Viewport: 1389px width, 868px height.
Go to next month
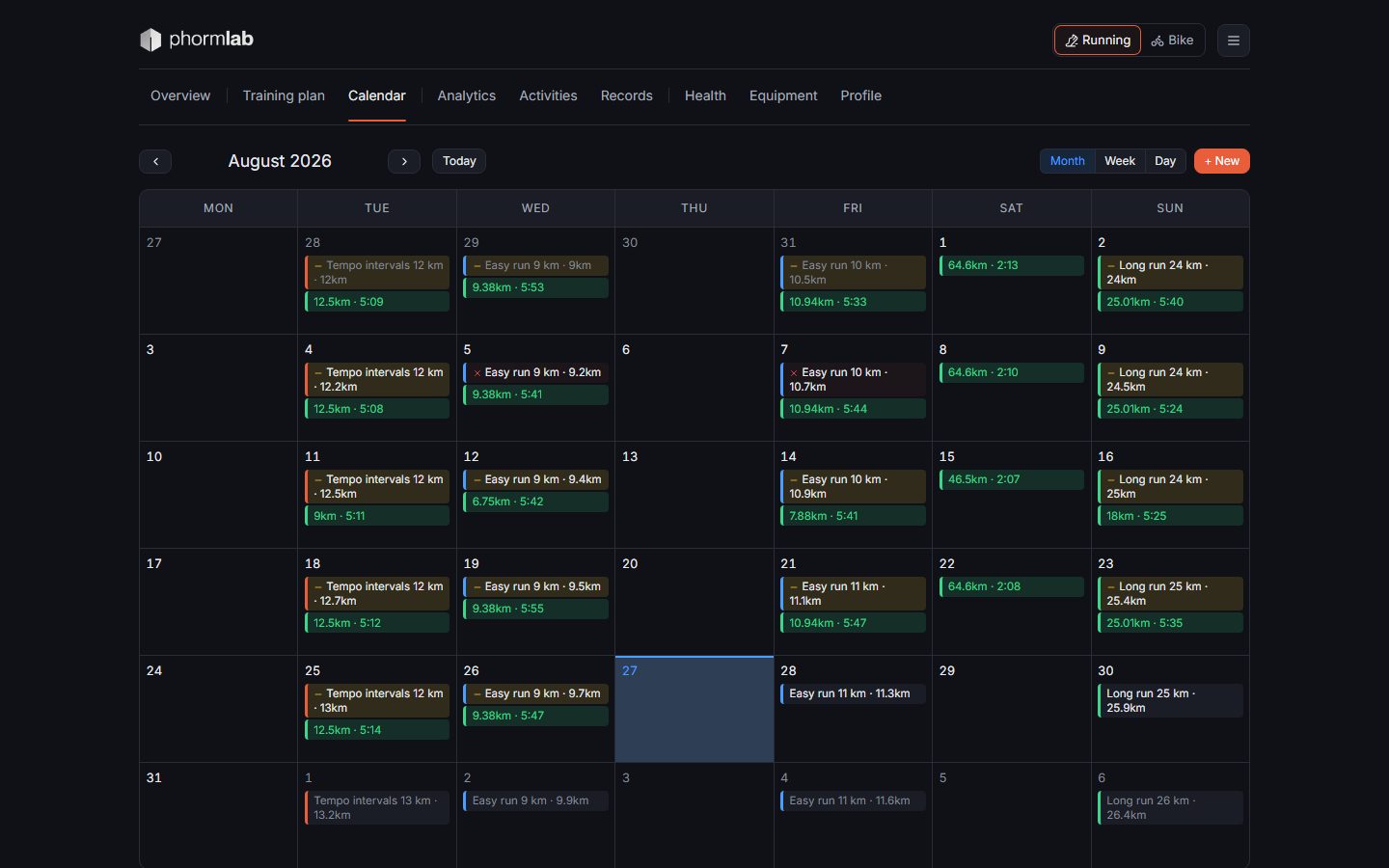click(404, 161)
